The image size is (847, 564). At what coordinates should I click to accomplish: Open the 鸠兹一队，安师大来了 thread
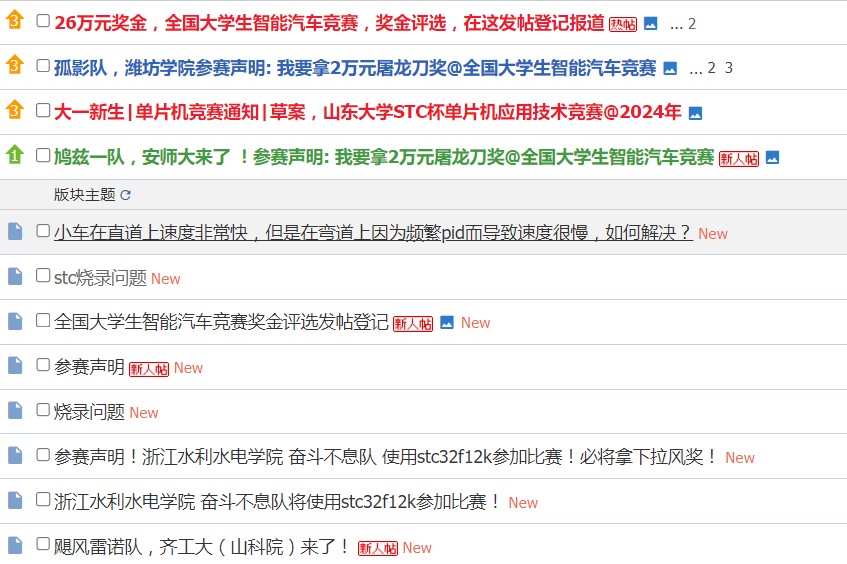[384, 157]
